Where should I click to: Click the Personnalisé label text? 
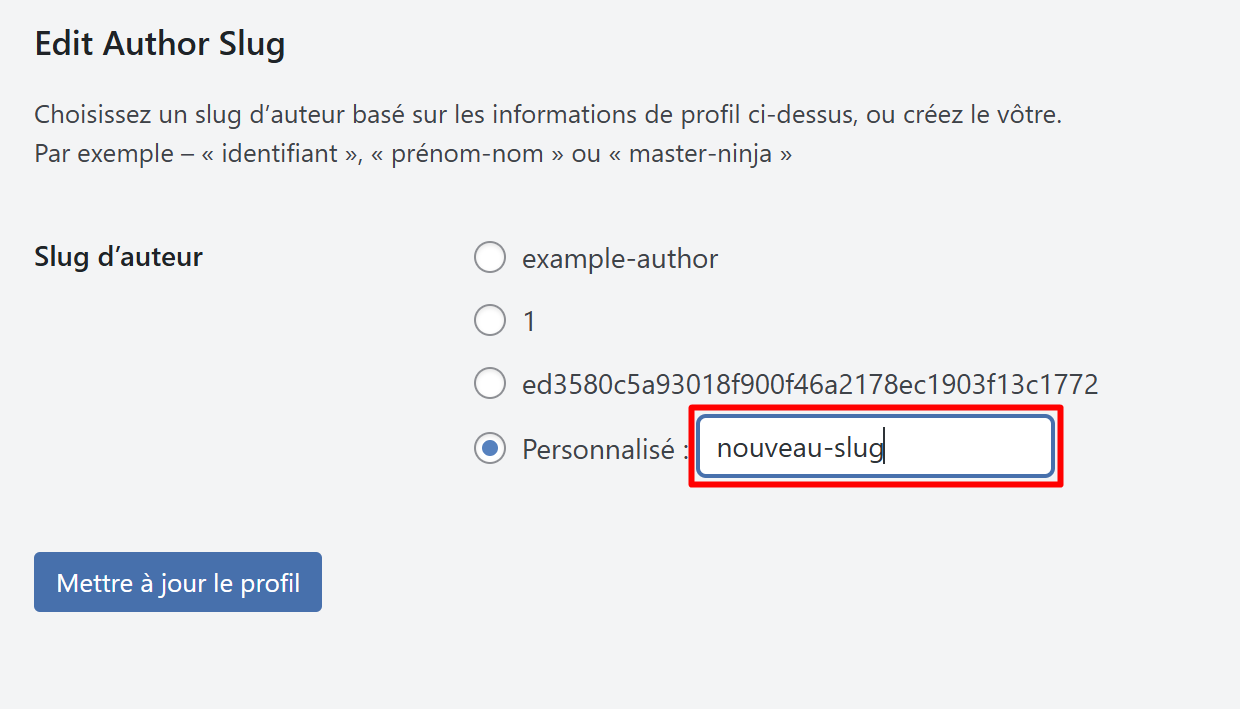tap(598, 449)
